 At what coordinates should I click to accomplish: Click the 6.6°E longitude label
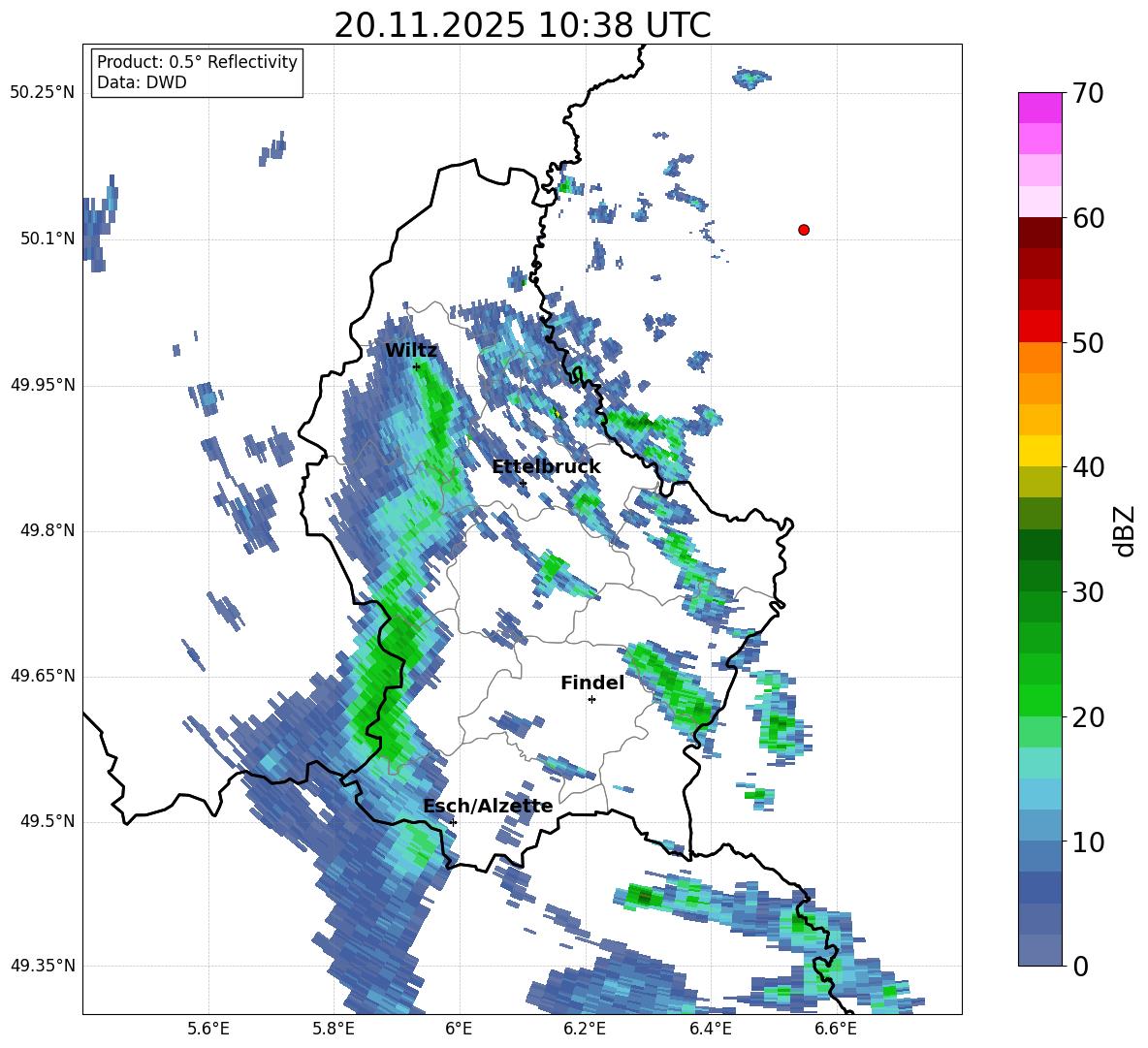(x=836, y=1030)
